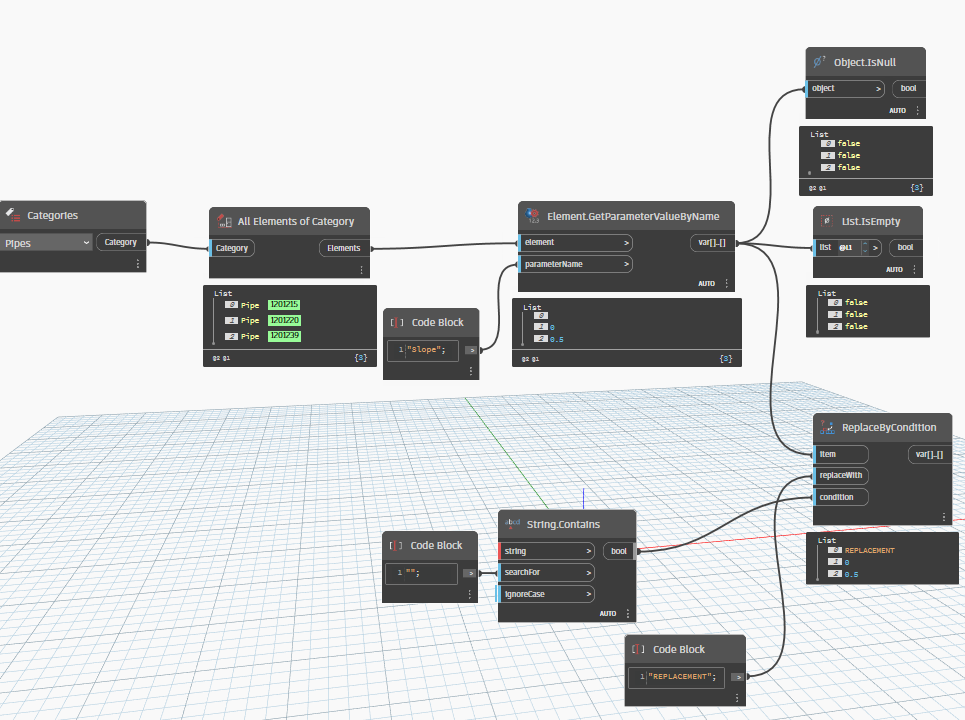Open All Elements of Category options dots
This screenshot has height=720, width=965.
tap(361, 270)
